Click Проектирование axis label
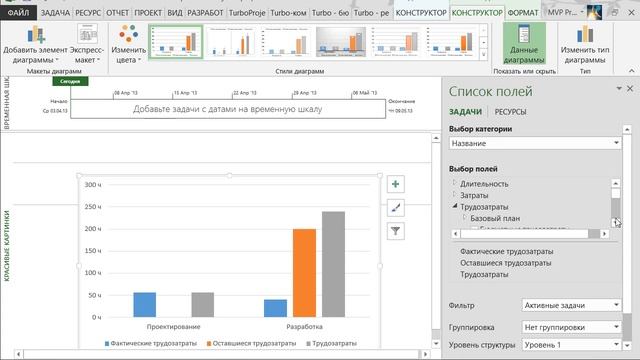Viewport: 640px width, 360px height. tap(173, 327)
